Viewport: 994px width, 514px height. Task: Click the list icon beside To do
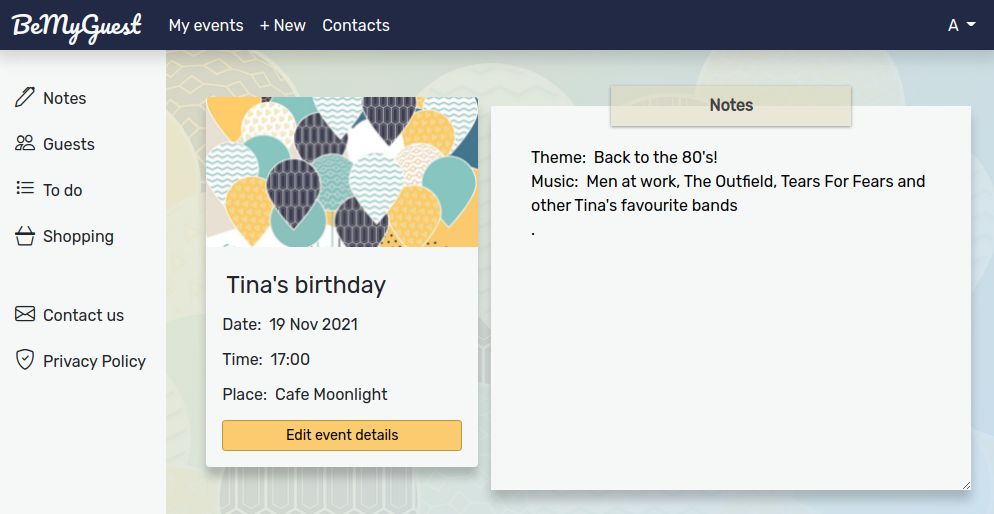click(x=25, y=188)
